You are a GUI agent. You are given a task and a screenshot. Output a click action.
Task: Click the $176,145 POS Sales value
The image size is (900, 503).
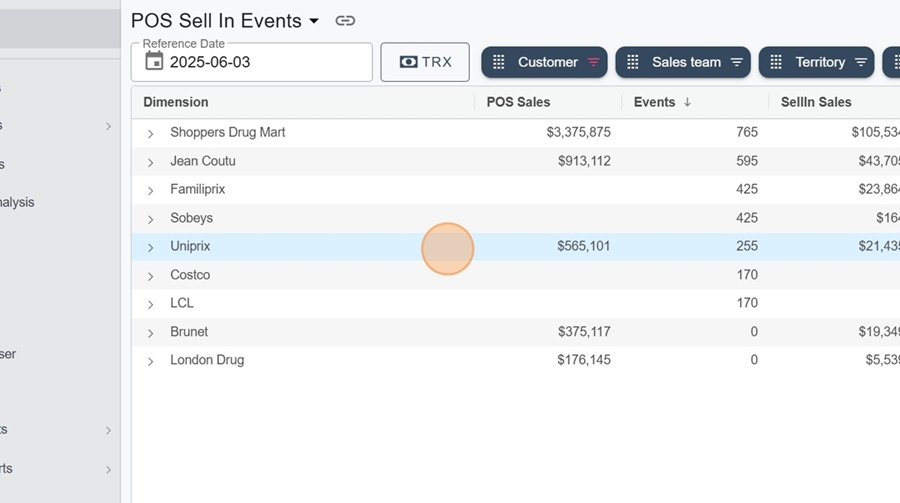[x=584, y=359]
